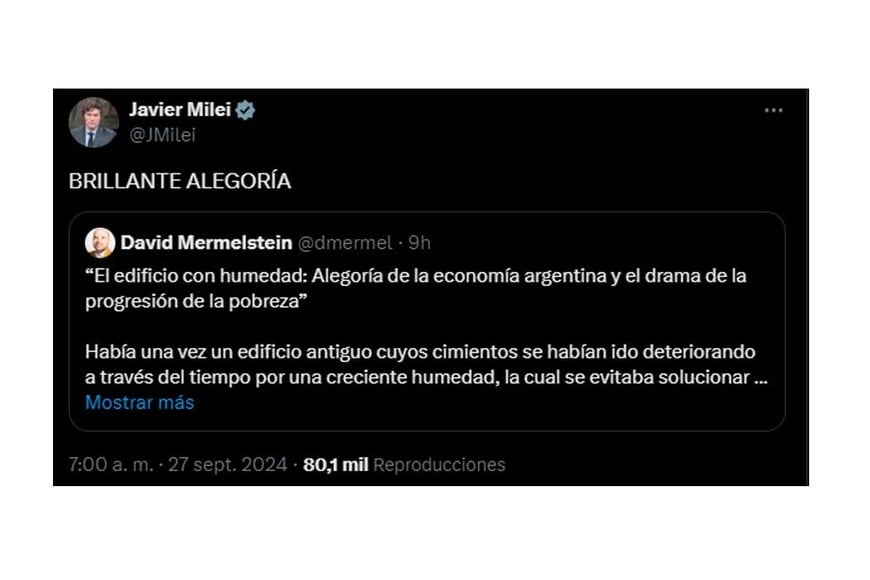The height and width of the screenshot is (580, 870).
Task: Open the three-dot more options menu
Action: [773, 111]
